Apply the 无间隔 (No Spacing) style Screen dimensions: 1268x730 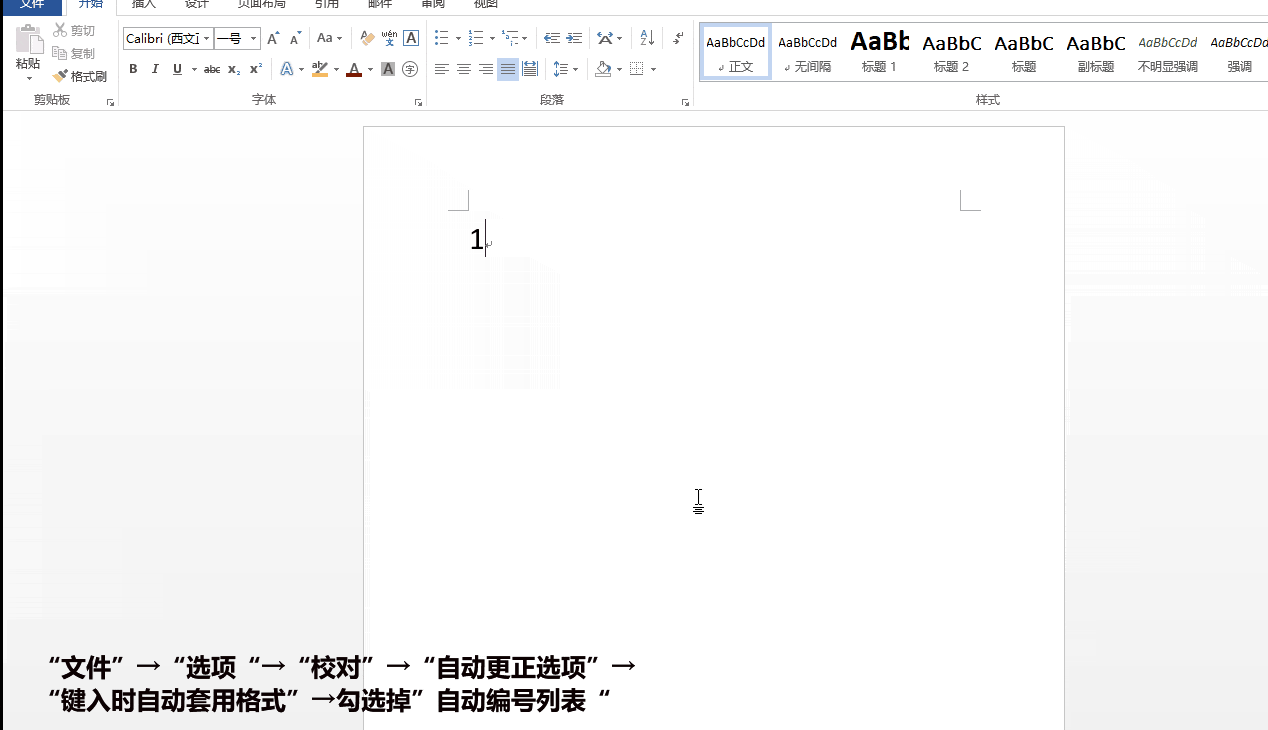[807, 53]
